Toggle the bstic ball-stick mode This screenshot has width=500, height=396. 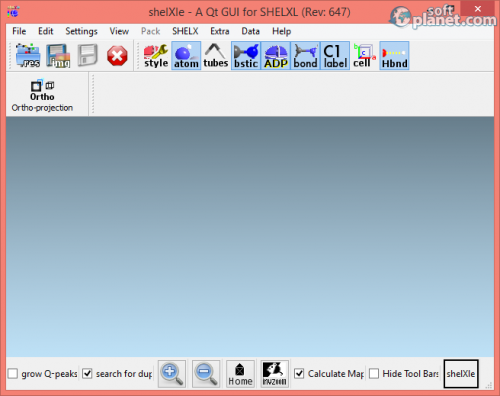[x=246, y=56]
